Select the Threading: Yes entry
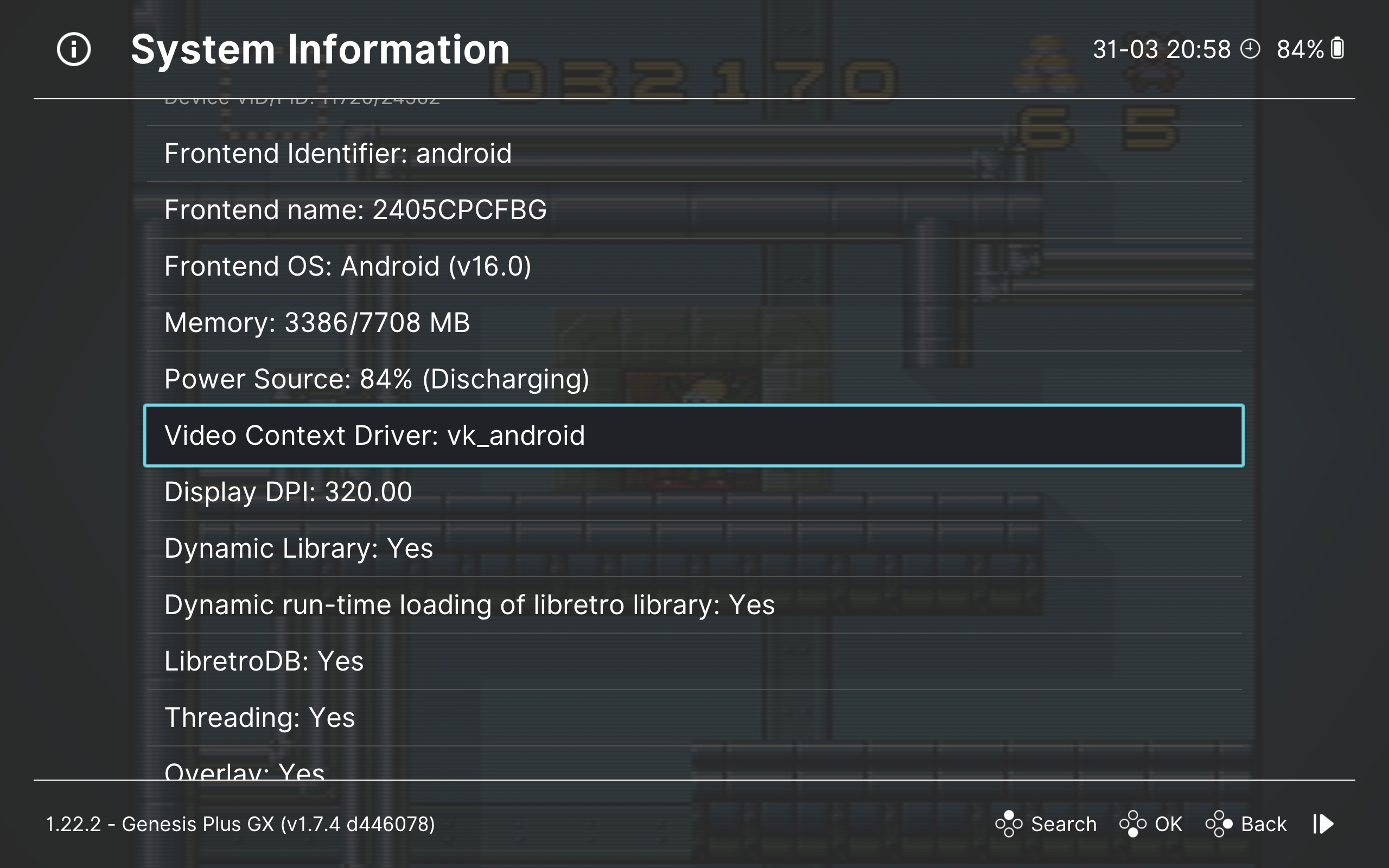Screen dimensions: 1389x868 [x=259, y=718]
